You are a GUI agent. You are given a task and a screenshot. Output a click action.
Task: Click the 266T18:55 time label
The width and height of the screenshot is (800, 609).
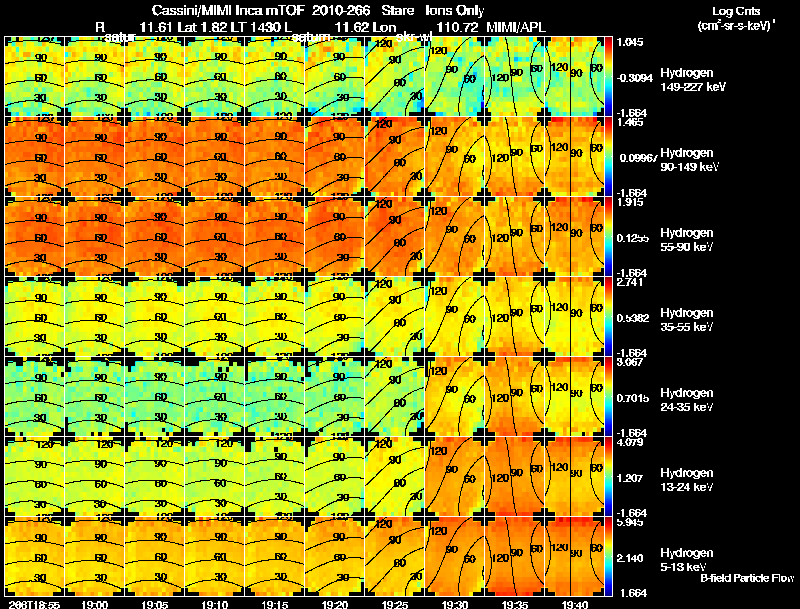tap(34, 605)
